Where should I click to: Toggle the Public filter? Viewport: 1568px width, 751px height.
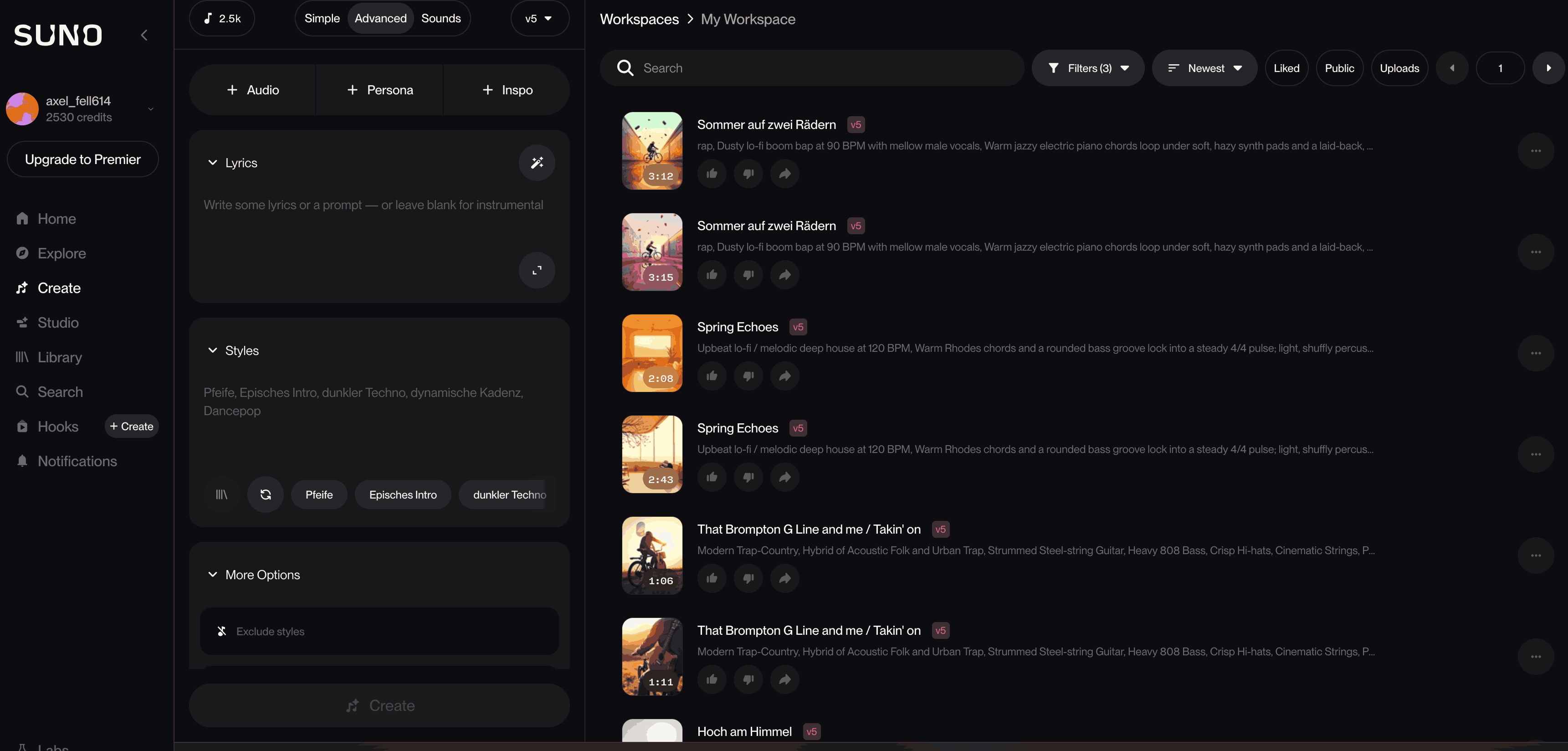pos(1339,68)
